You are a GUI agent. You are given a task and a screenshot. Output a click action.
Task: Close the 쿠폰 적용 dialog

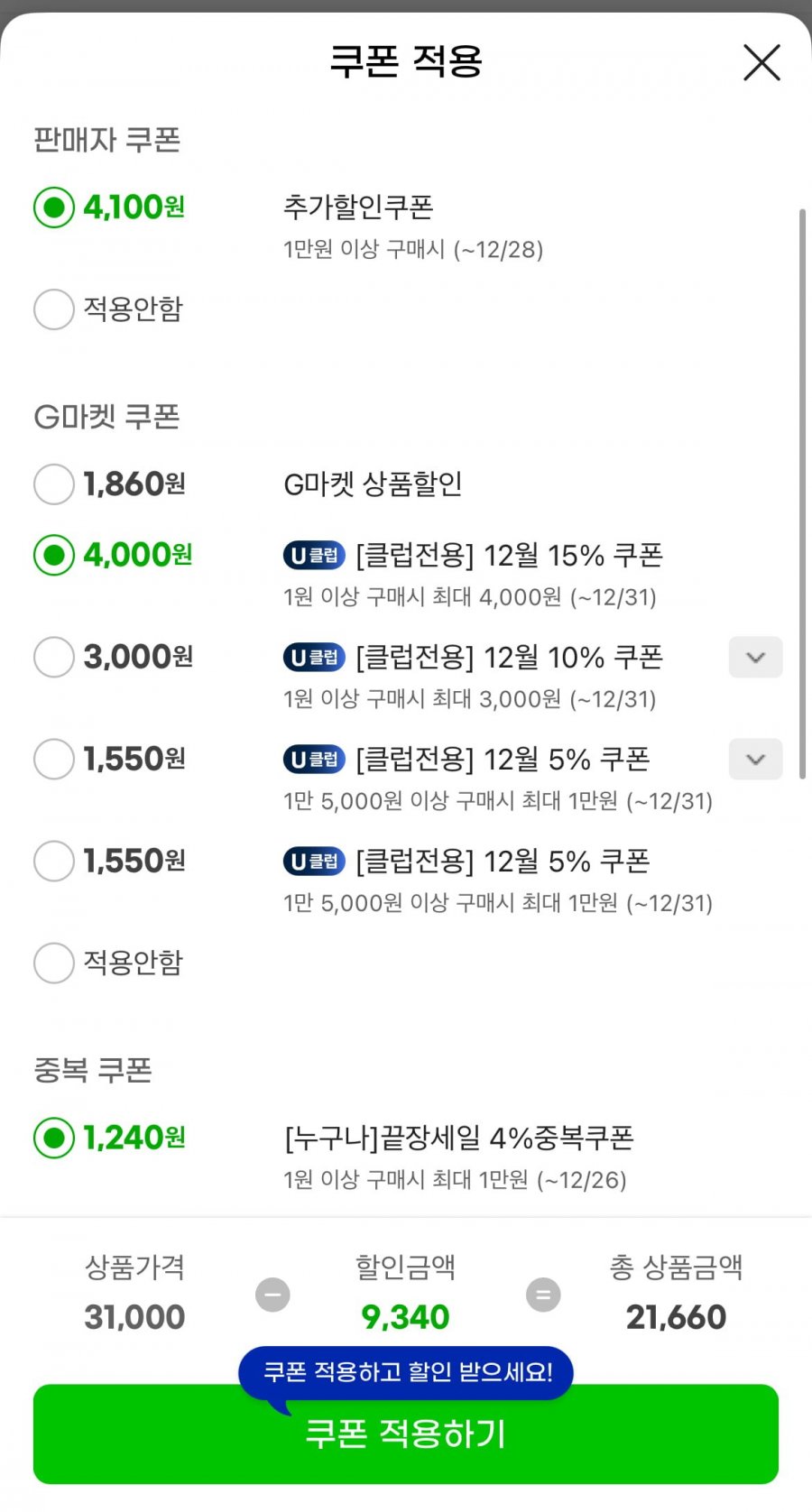point(761,62)
